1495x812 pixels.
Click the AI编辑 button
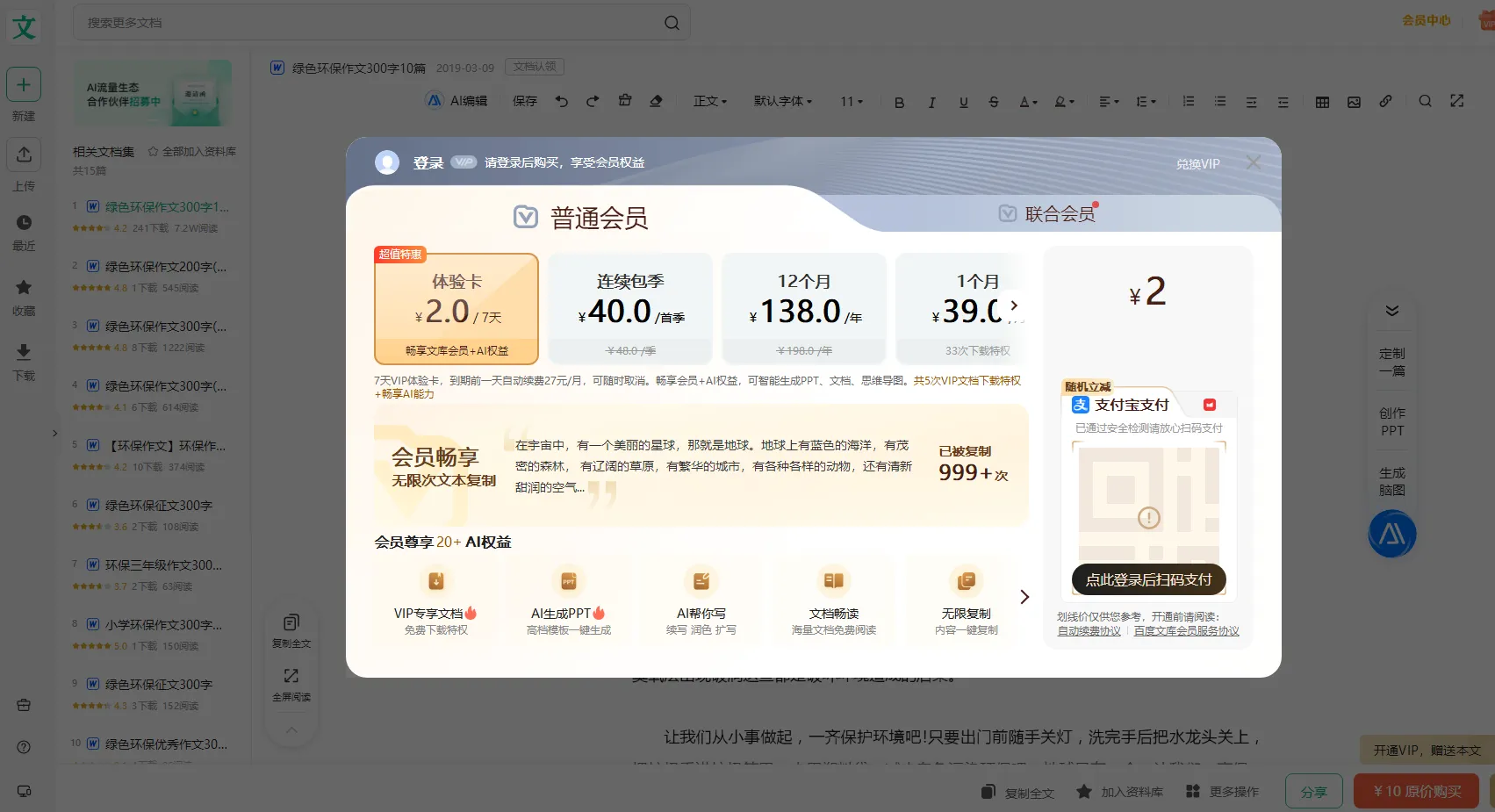[456, 101]
